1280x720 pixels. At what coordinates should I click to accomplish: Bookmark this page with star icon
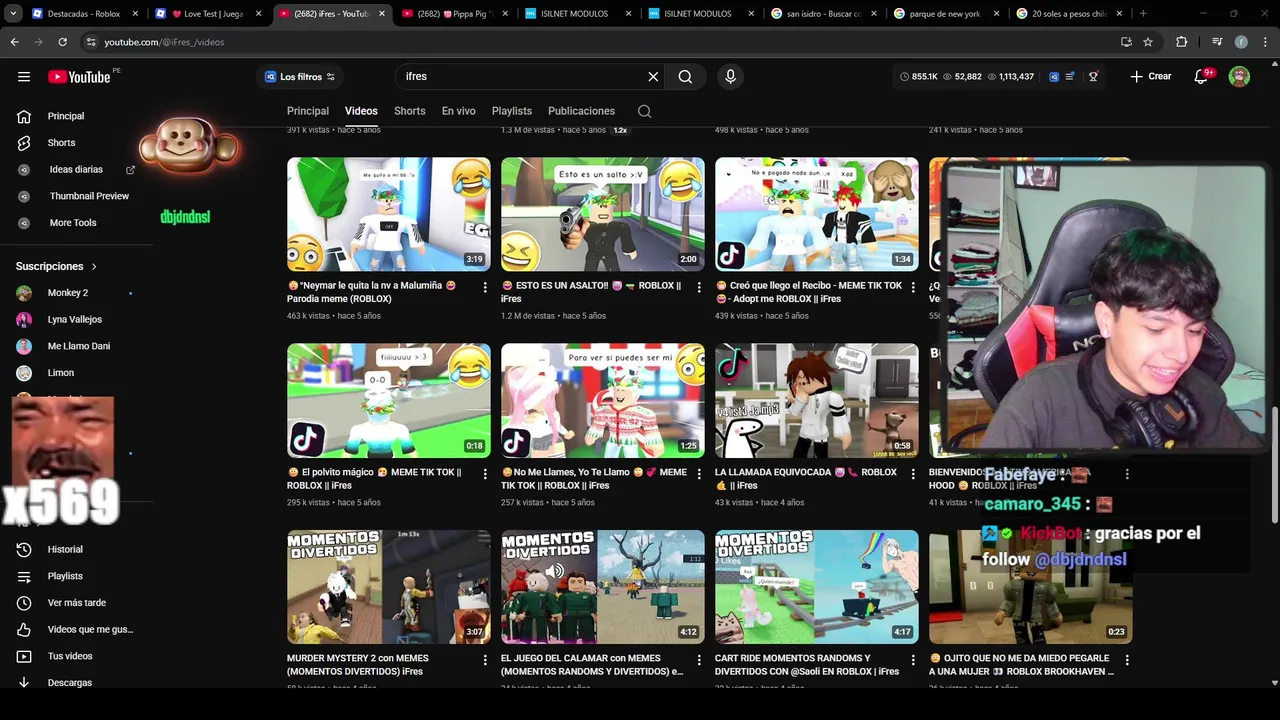click(x=1148, y=42)
